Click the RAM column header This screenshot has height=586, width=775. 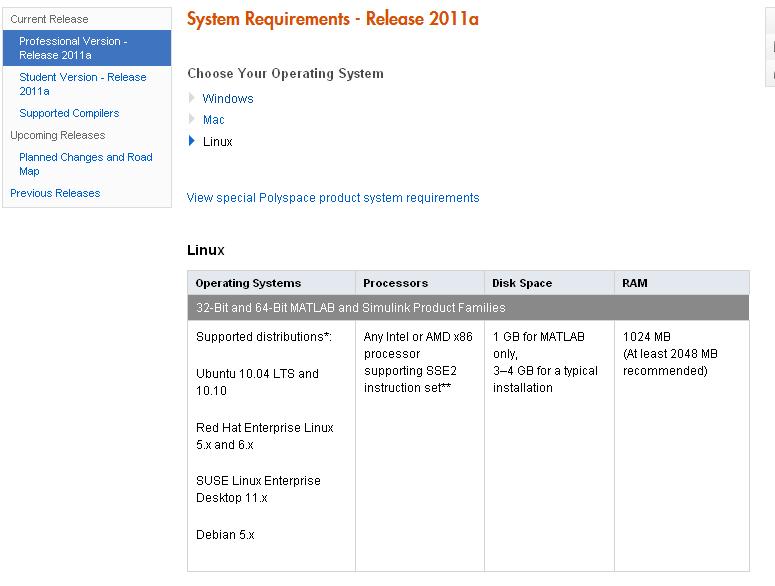(635, 283)
